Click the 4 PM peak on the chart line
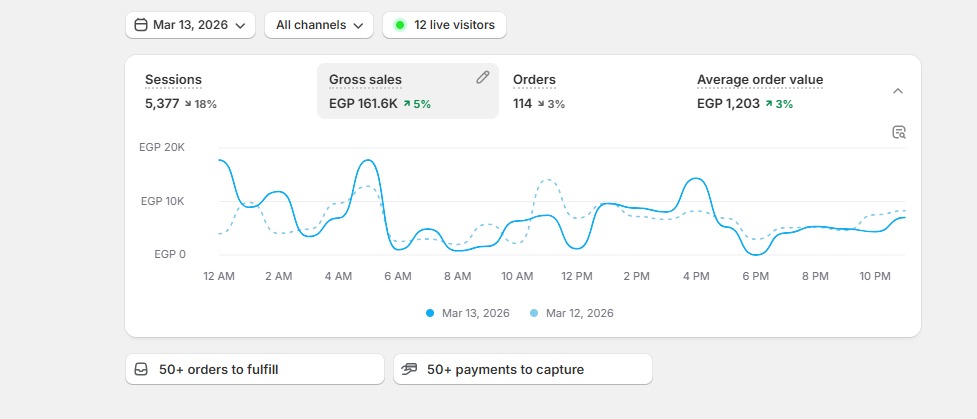 [x=695, y=179]
